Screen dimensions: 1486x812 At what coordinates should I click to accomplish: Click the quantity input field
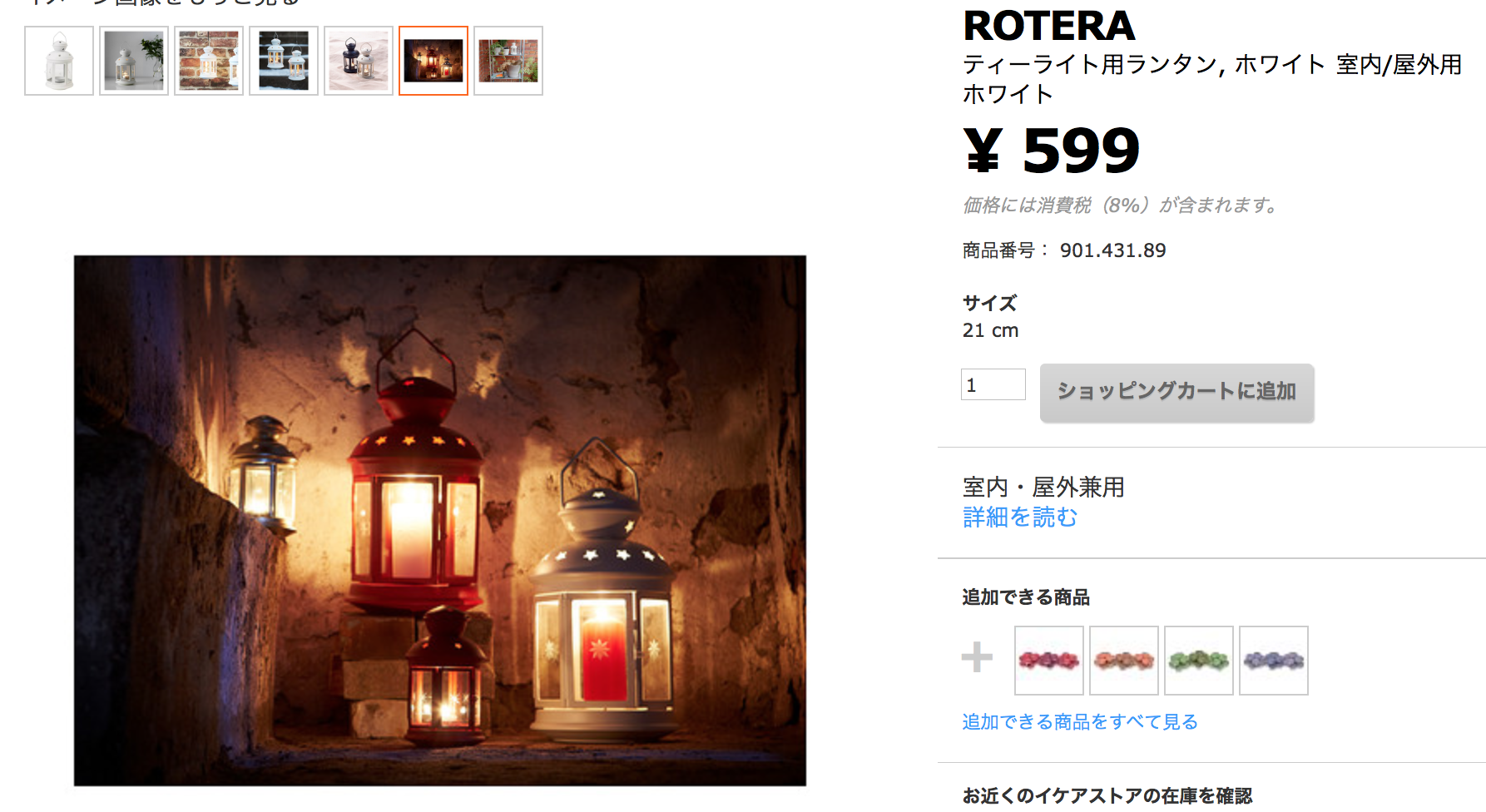coord(993,384)
